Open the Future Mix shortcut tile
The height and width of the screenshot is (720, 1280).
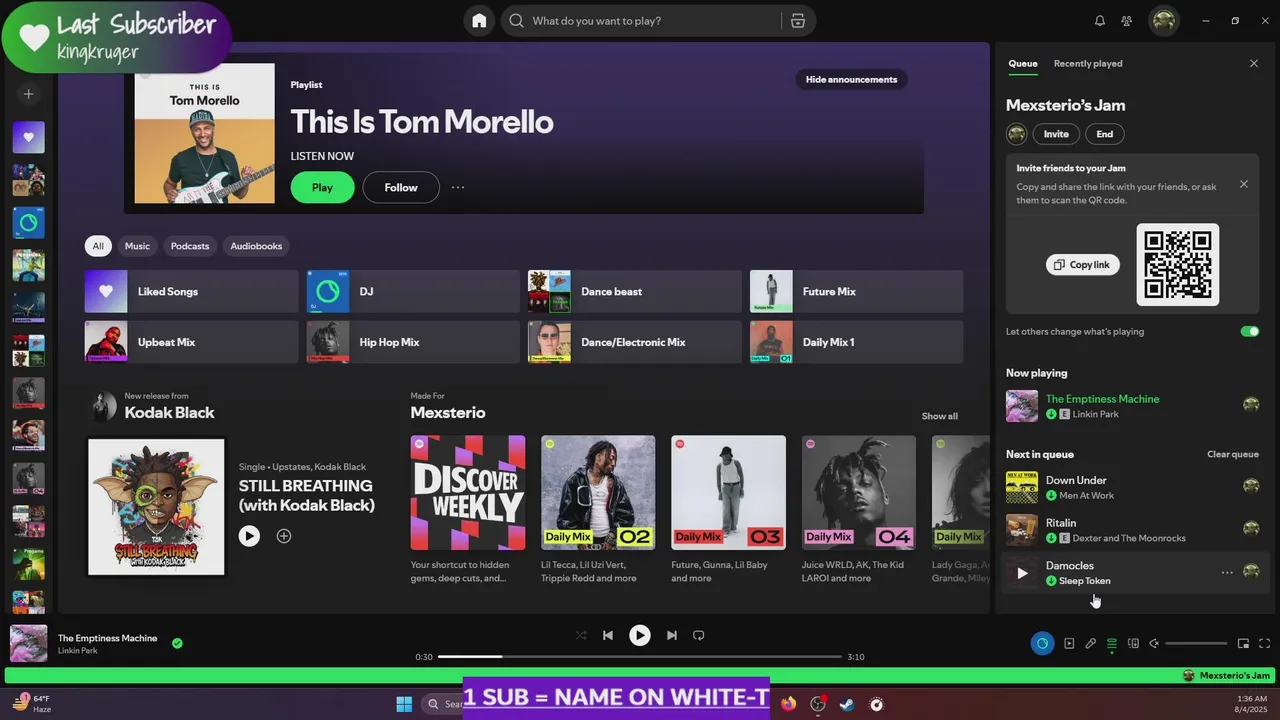click(857, 292)
